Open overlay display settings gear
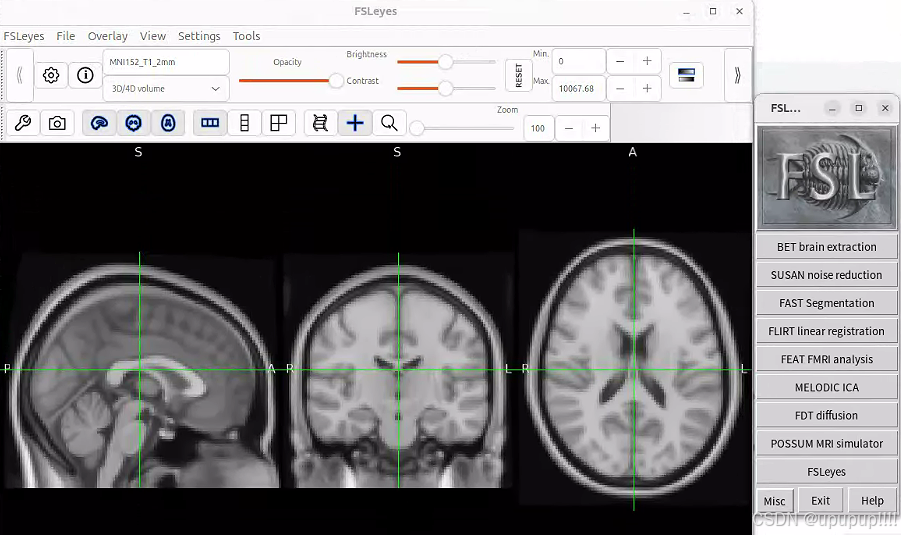This screenshot has width=901, height=535. click(51, 75)
